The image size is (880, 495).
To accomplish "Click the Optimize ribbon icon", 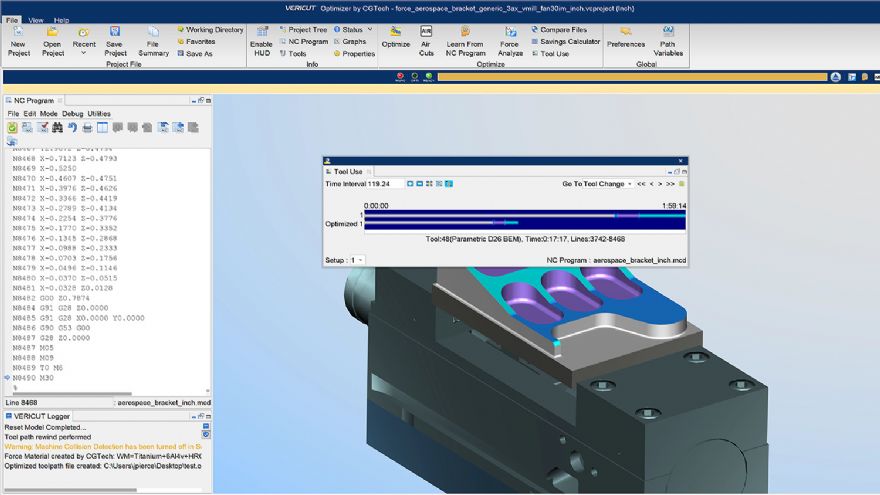I will pyautogui.click(x=396, y=37).
